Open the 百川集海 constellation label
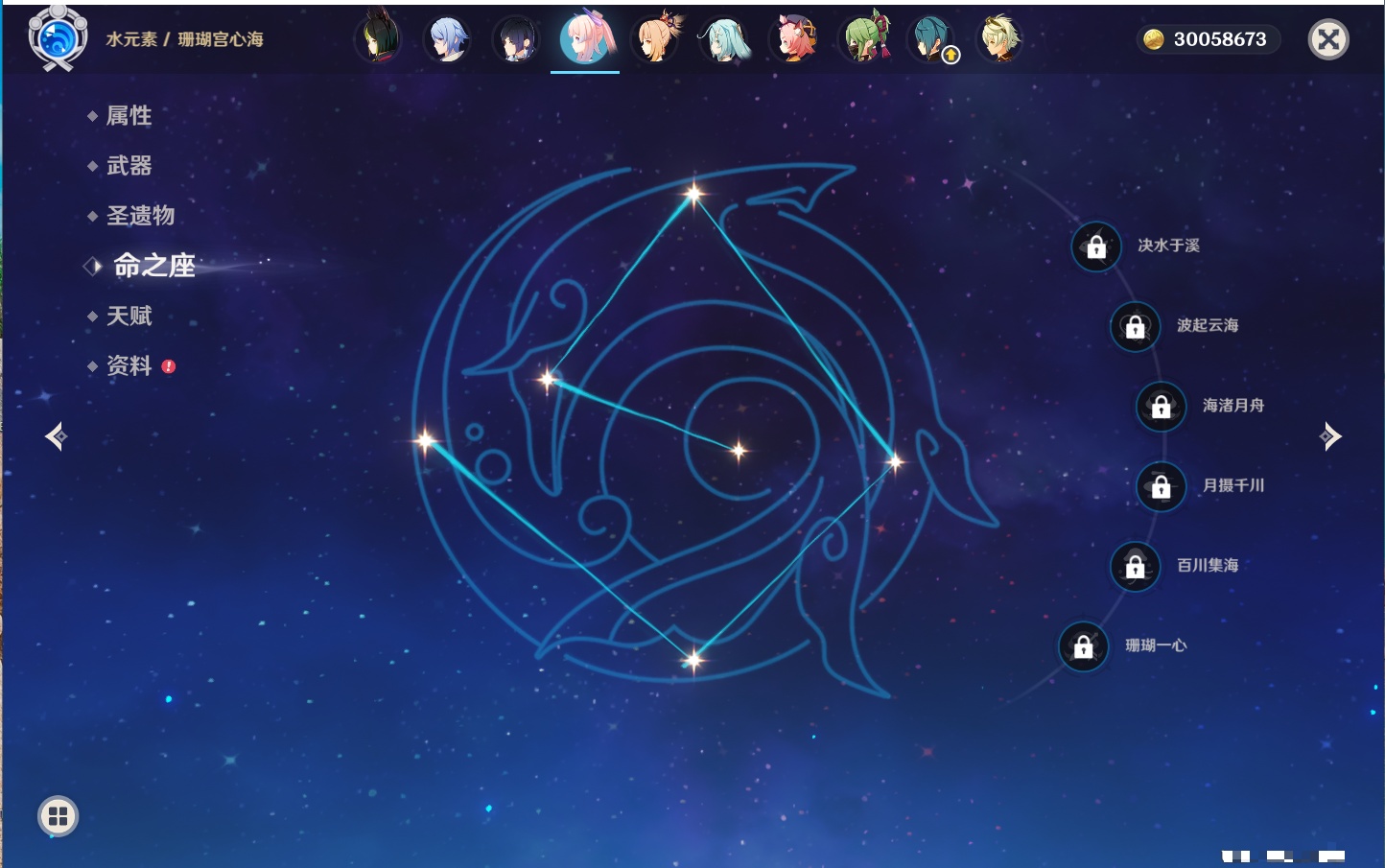Screen dimensions: 1385x868 pyautogui.click(x=1208, y=565)
